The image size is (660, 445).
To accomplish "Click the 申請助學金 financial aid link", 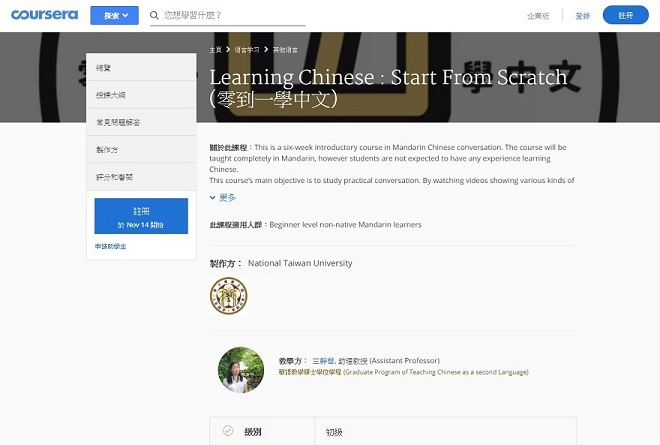I will [x=110, y=246].
